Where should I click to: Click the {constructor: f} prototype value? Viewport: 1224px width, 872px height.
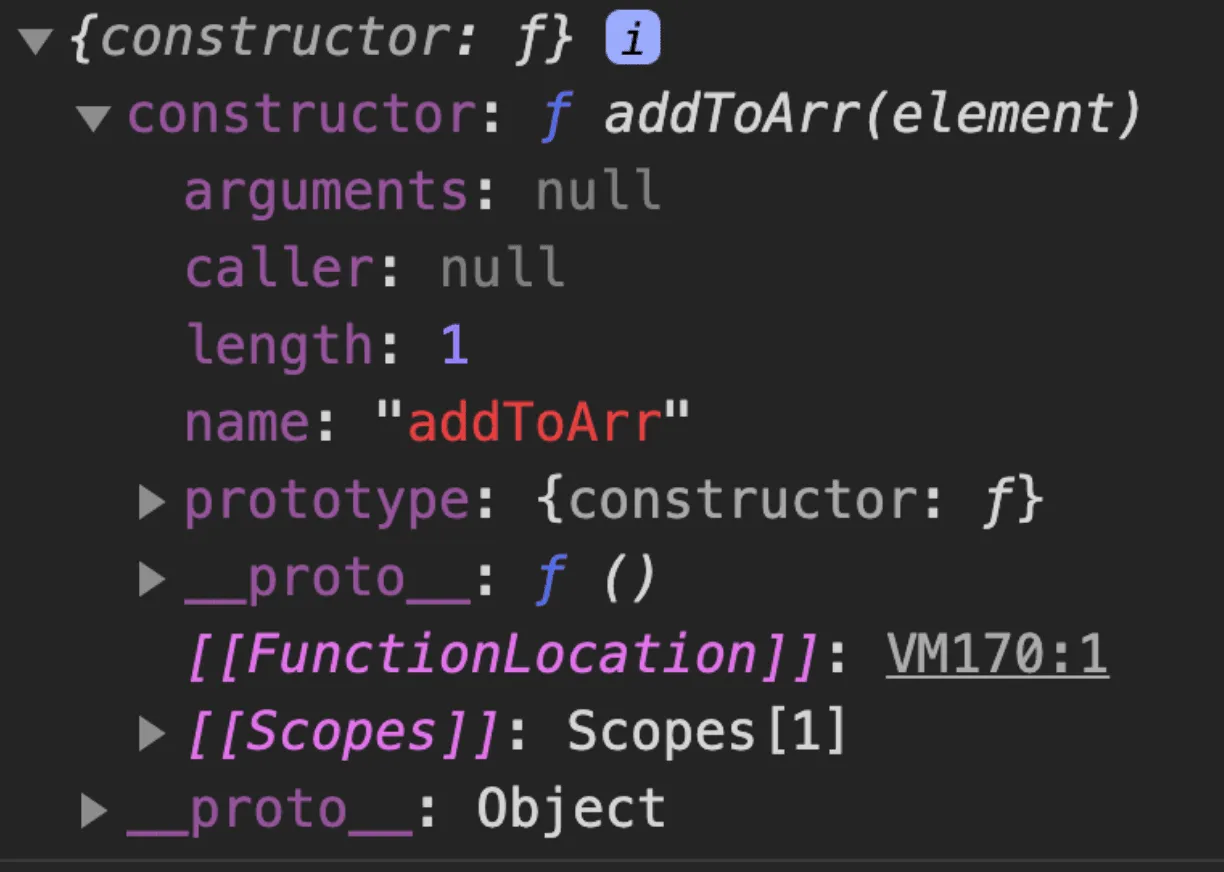coord(790,501)
